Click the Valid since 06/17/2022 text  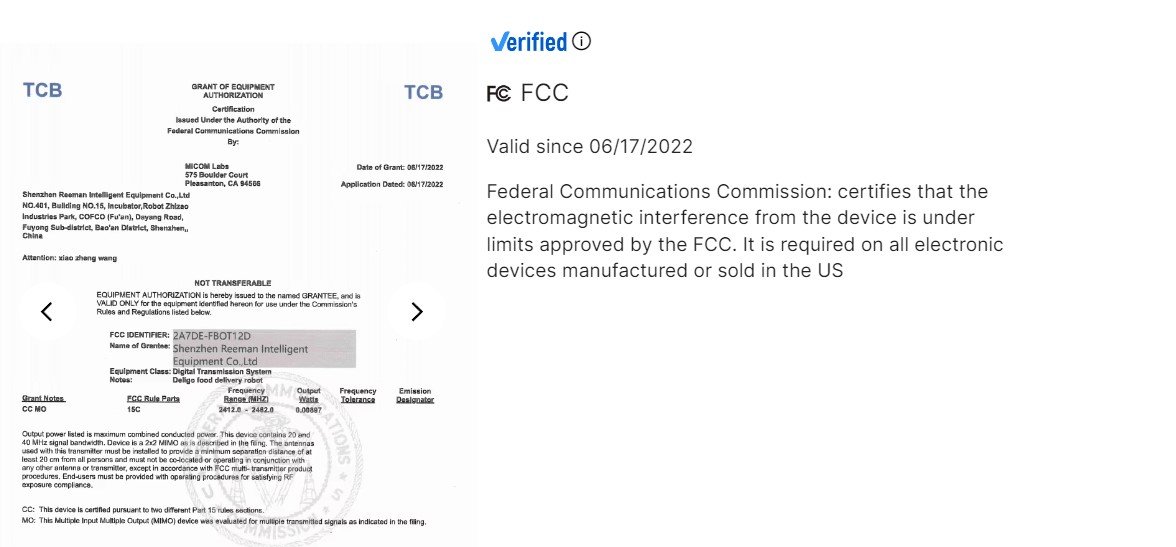590,146
